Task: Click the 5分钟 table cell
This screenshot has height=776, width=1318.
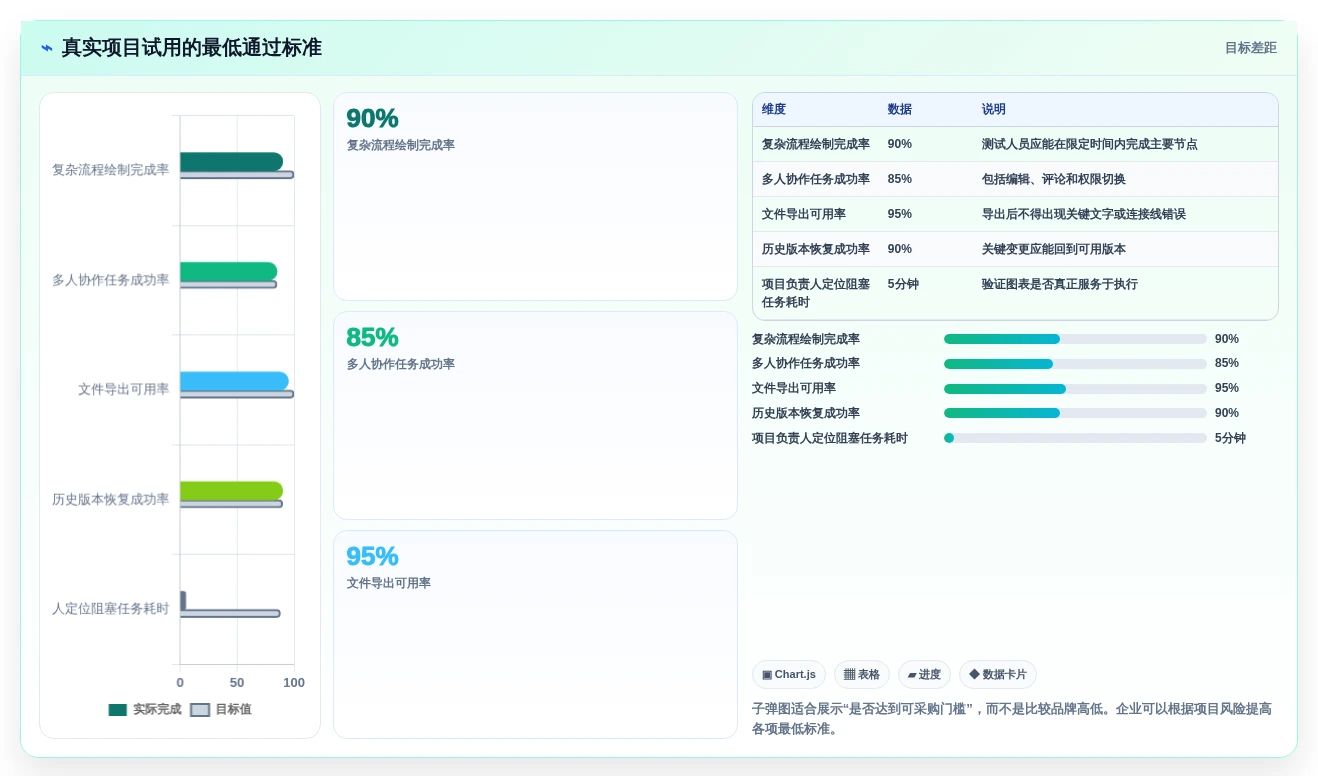Action: tap(903, 284)
